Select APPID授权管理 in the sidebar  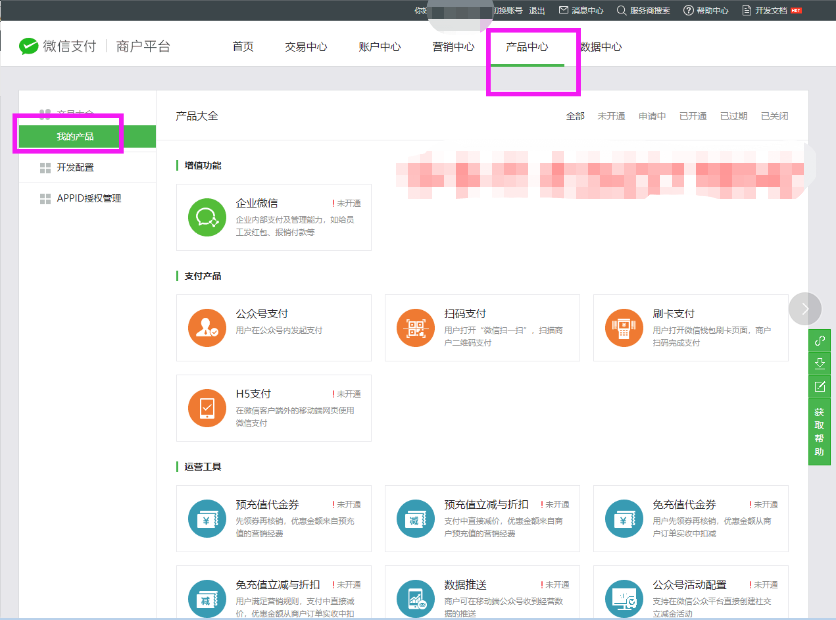click(x=89, y=198)
